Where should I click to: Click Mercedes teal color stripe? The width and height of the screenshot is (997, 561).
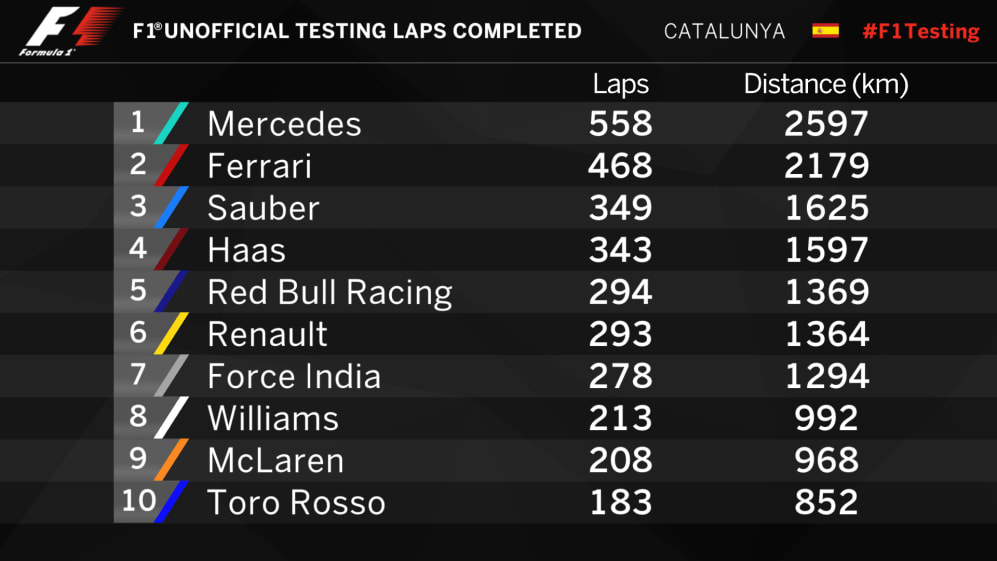[x=171, y=123]
